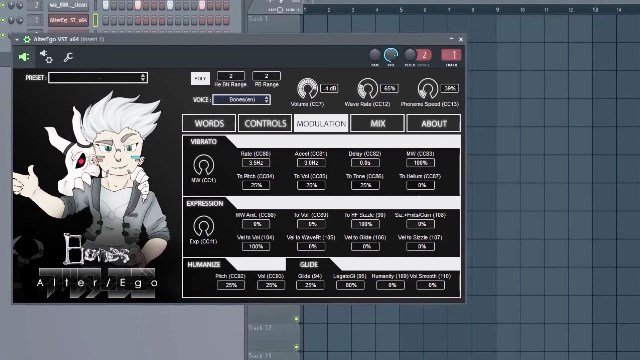Expand the plugin window arrow menu
This screenshot has height=360, width=640.
17,40
